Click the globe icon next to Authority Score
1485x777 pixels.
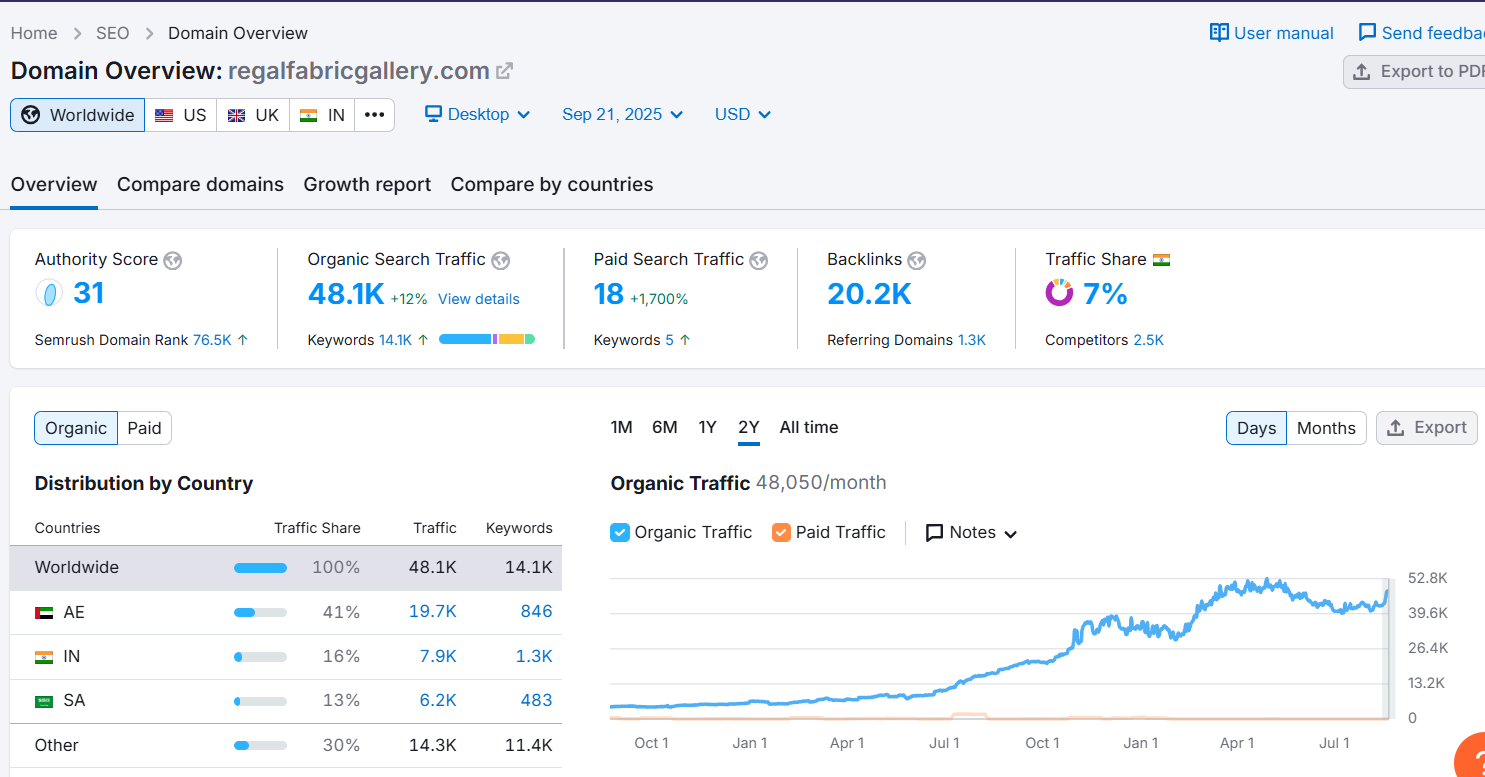point(173,260)
